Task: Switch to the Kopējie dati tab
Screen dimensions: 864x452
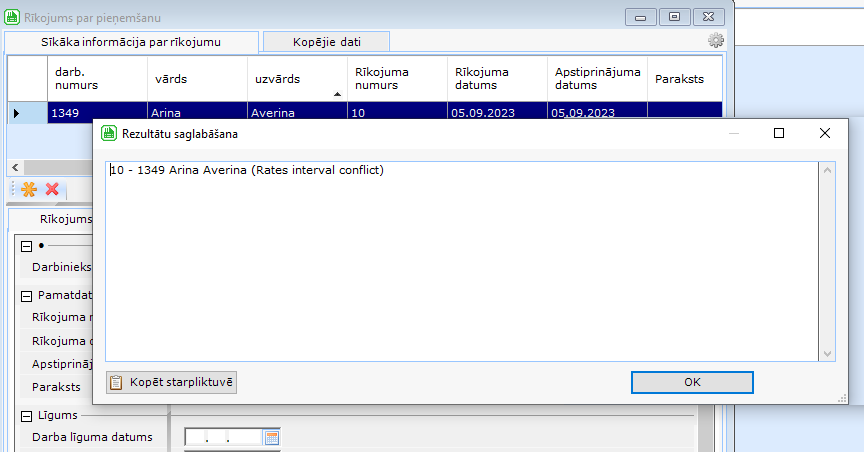Action: click(x=327, y=42)
